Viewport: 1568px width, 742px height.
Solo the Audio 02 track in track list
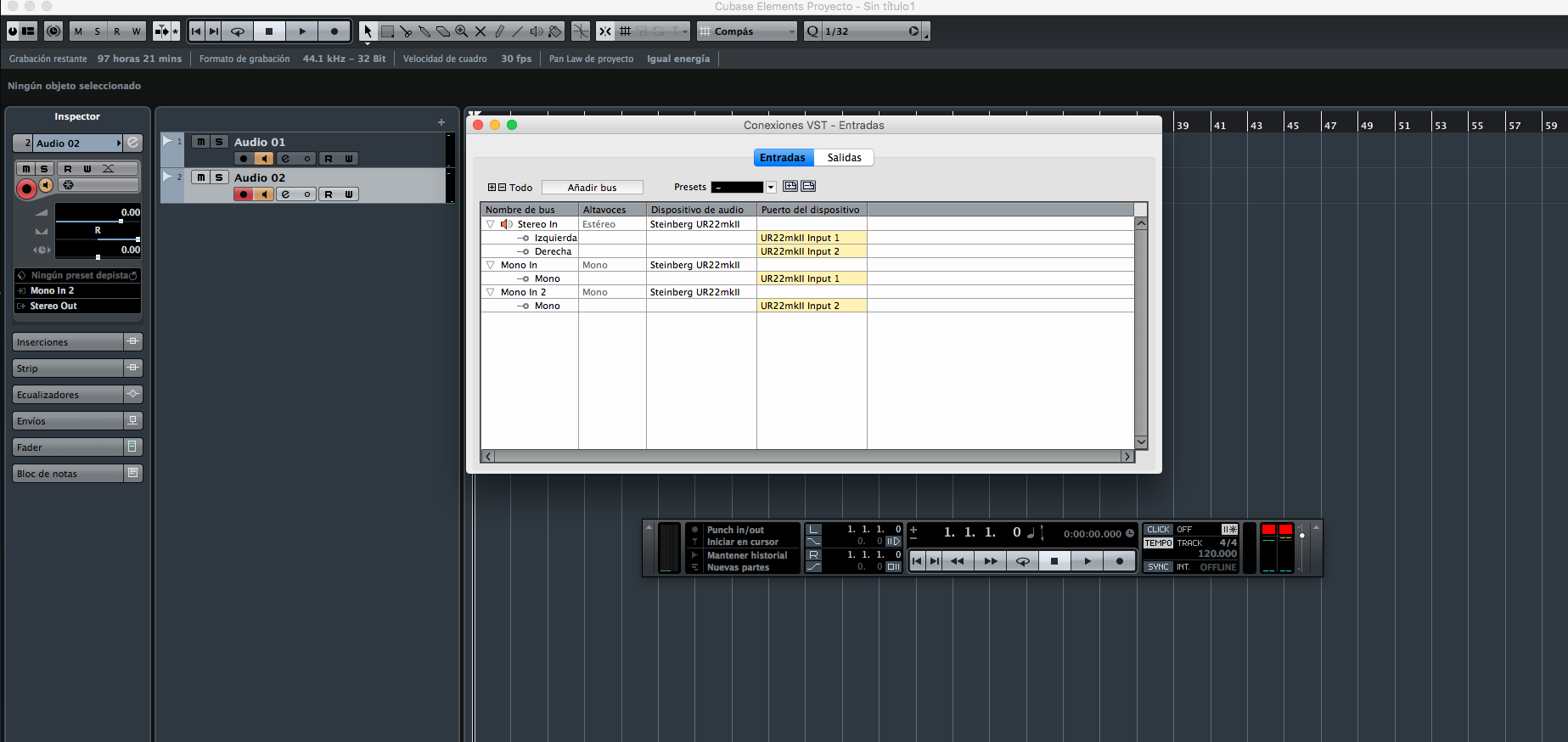[x=219, y=177]
